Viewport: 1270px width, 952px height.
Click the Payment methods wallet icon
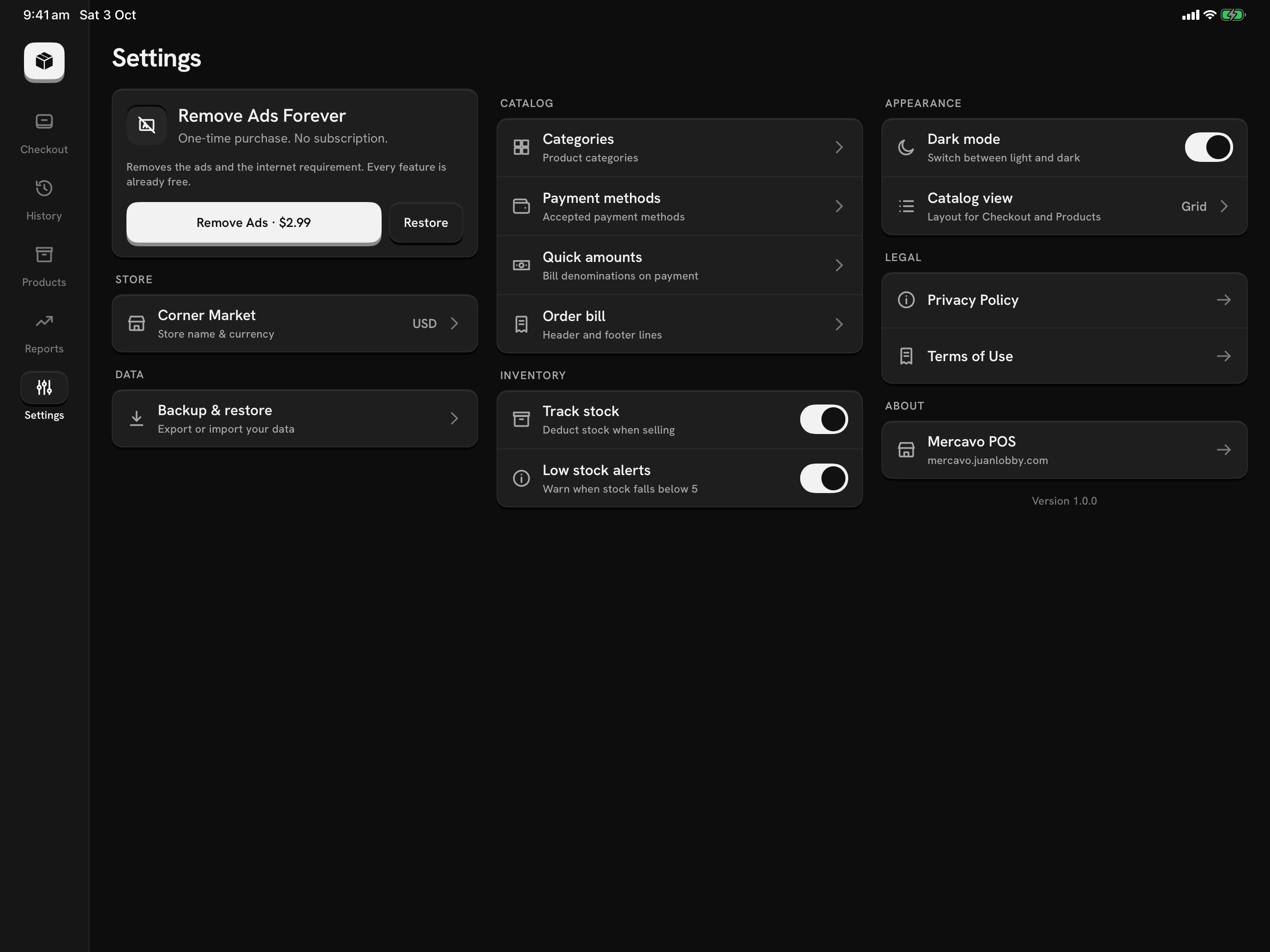521,207
